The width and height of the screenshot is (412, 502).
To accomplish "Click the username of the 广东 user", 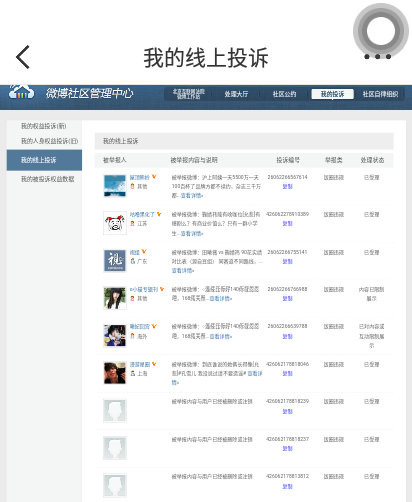I will 135,252.
